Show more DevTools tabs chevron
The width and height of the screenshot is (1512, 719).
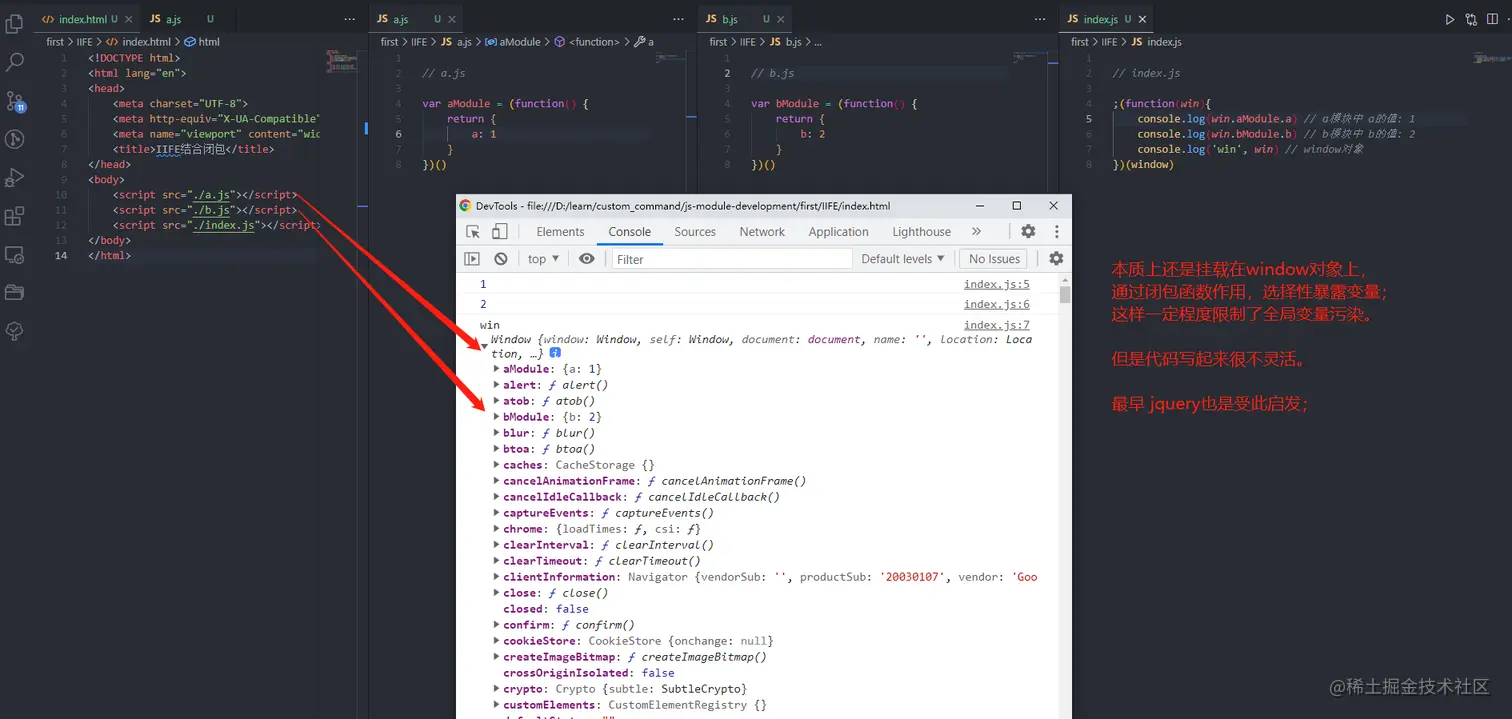[x=976, y=231]
